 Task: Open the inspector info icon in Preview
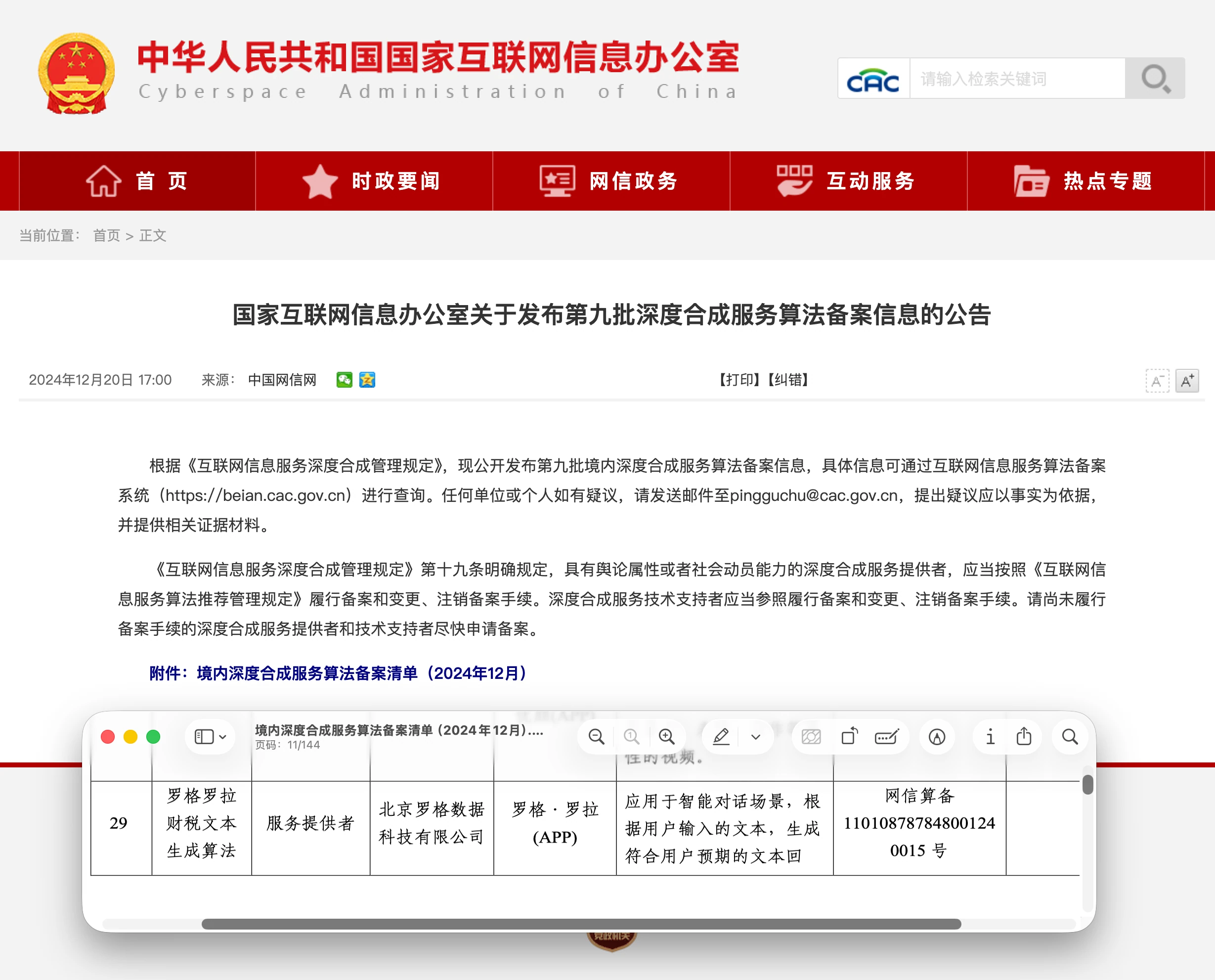click(x=990, y=737)
